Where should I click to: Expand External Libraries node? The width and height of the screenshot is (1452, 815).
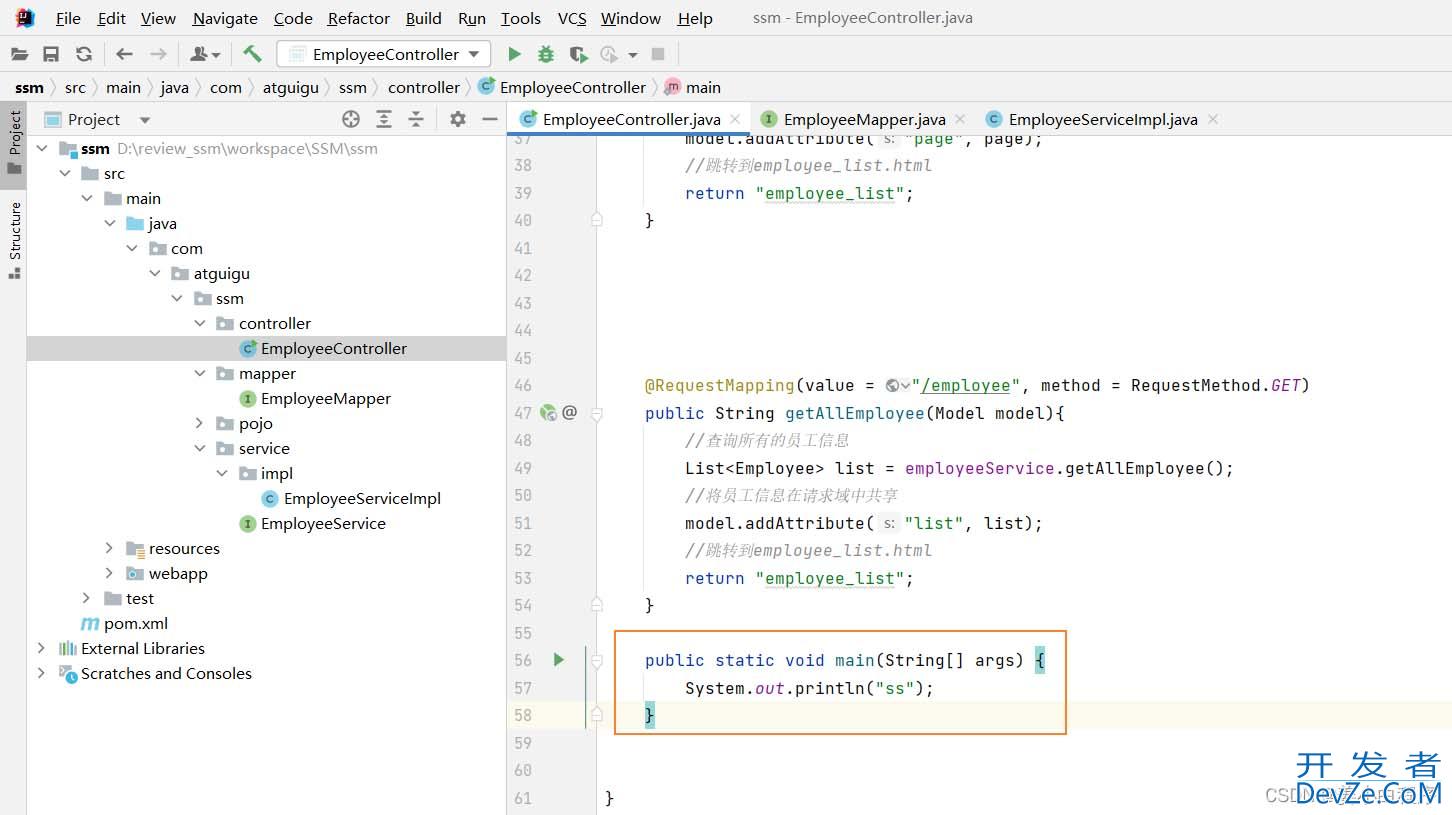coord(42,648)
